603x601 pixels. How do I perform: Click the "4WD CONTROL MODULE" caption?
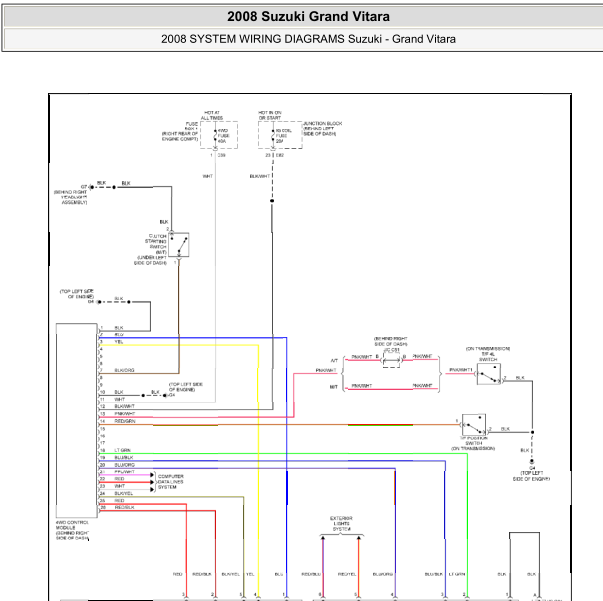72,531
